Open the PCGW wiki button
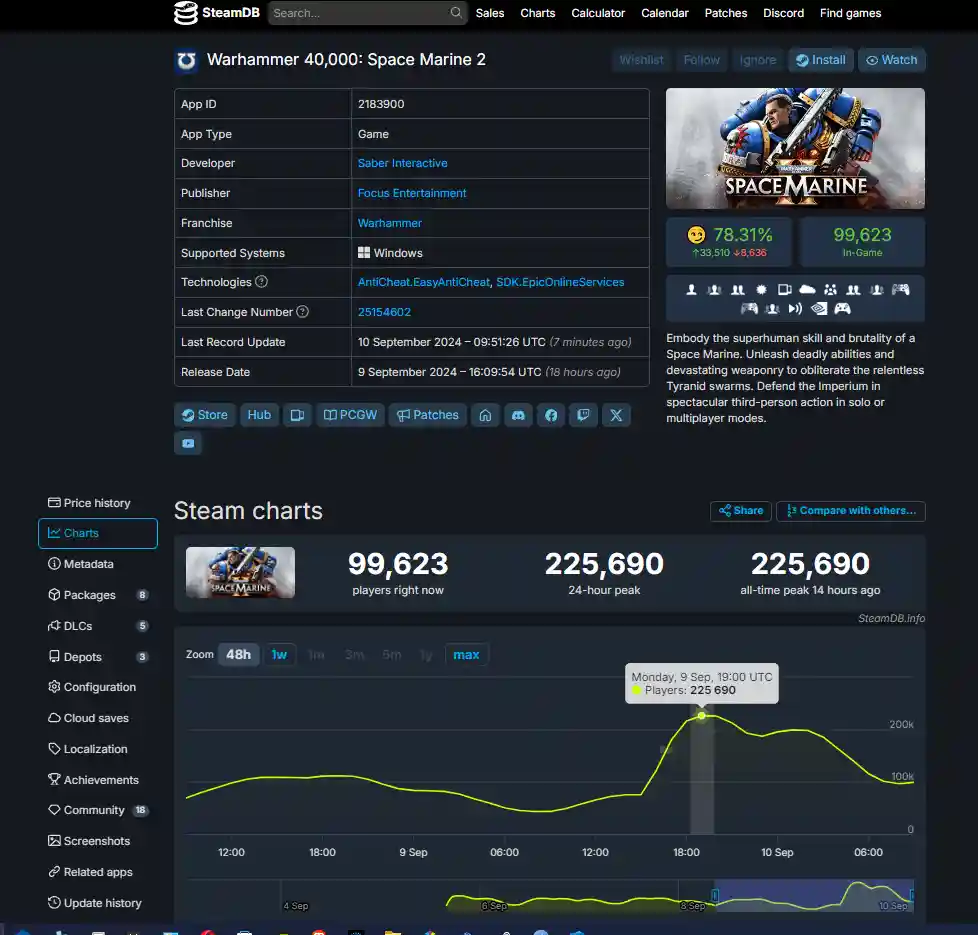 pyautogui.click(x=350, y=415)
